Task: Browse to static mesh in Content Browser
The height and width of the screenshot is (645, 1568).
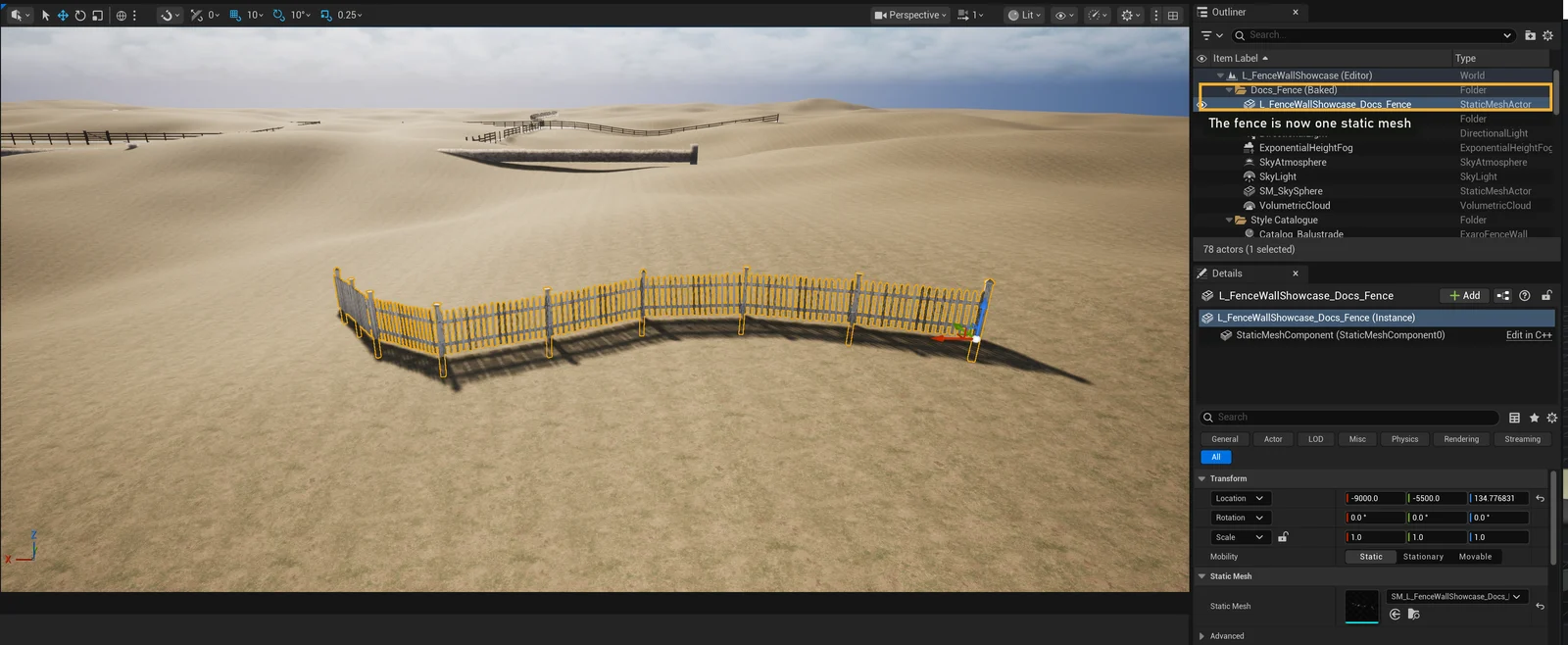Action: (x=1413, y=615)
